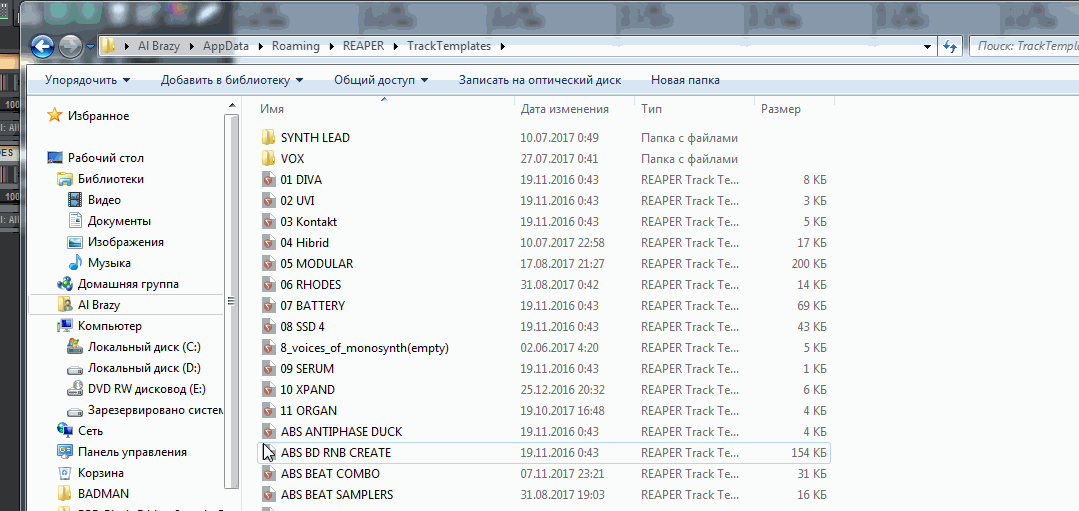Open Библиотеки in navigation pane
The height and width of the screenshot is (511, 1079).
(111, 179)
